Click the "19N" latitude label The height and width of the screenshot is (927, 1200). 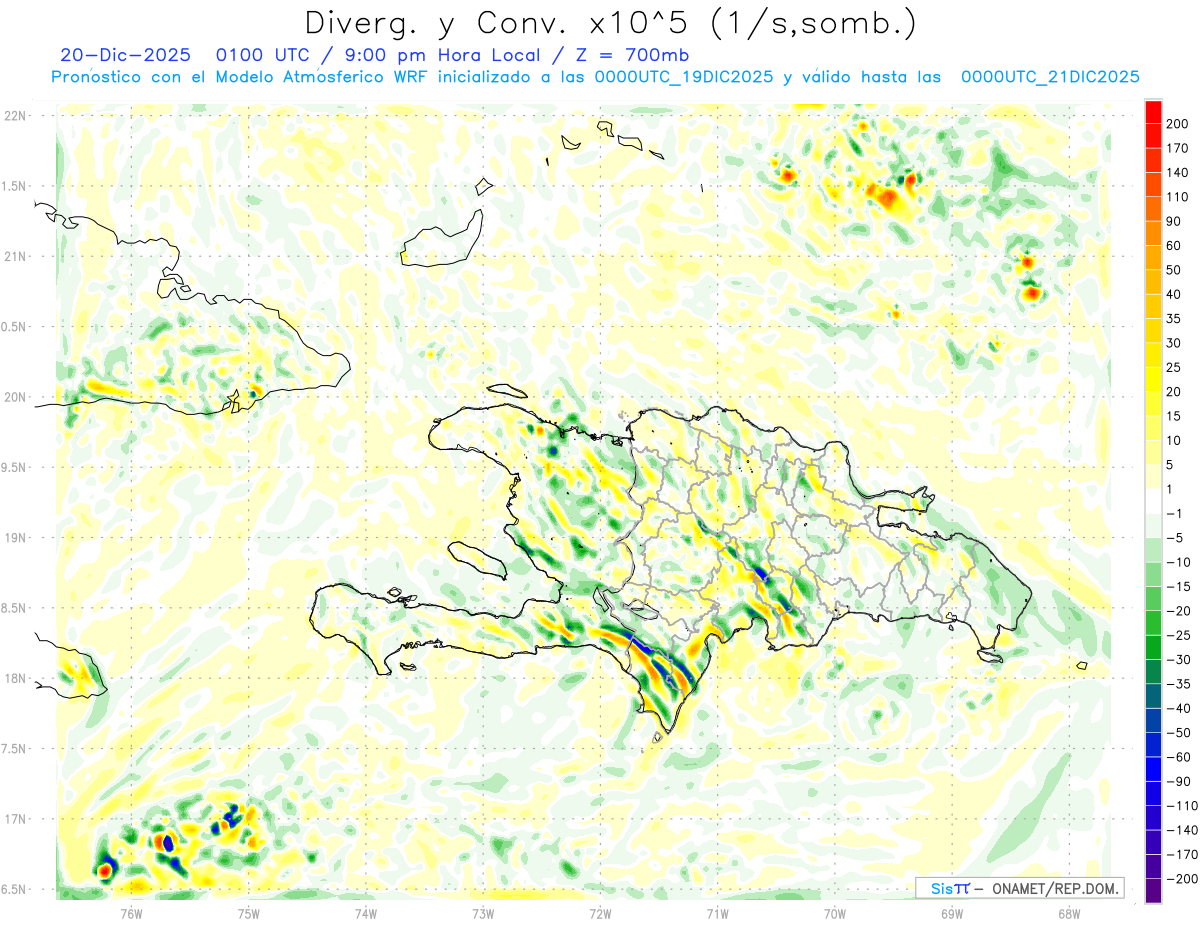pyautogui.click(x=15, y=538)
